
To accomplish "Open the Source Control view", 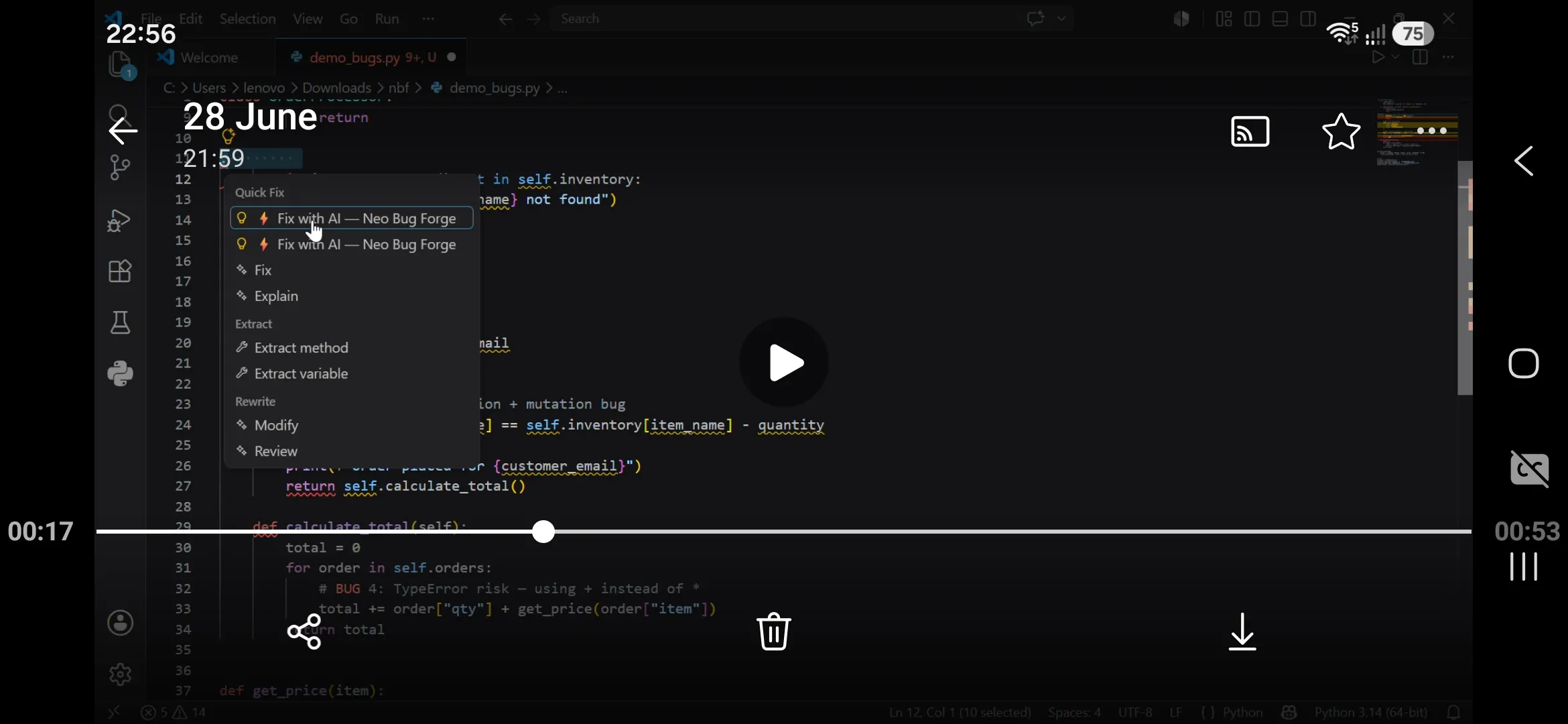I will 120,168.
